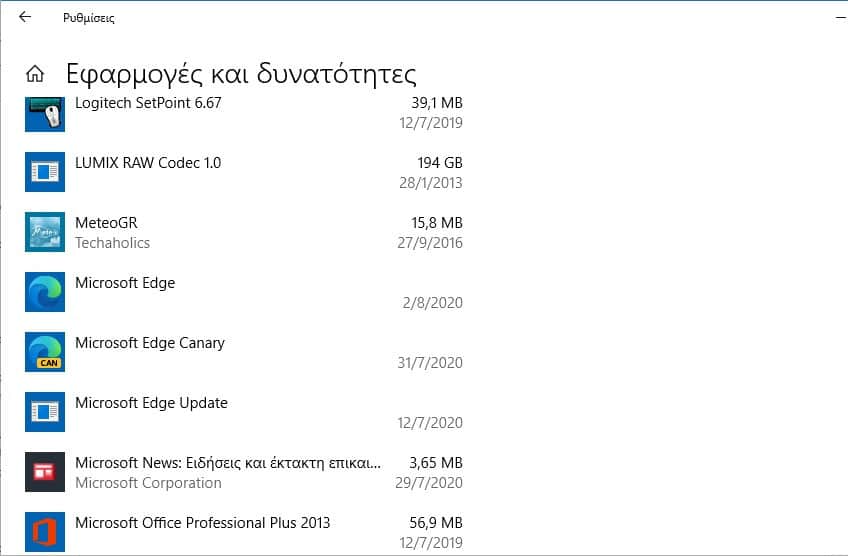Go to Settings home via house icon
This screenshot has width=848, height=556.
(35, 74)
